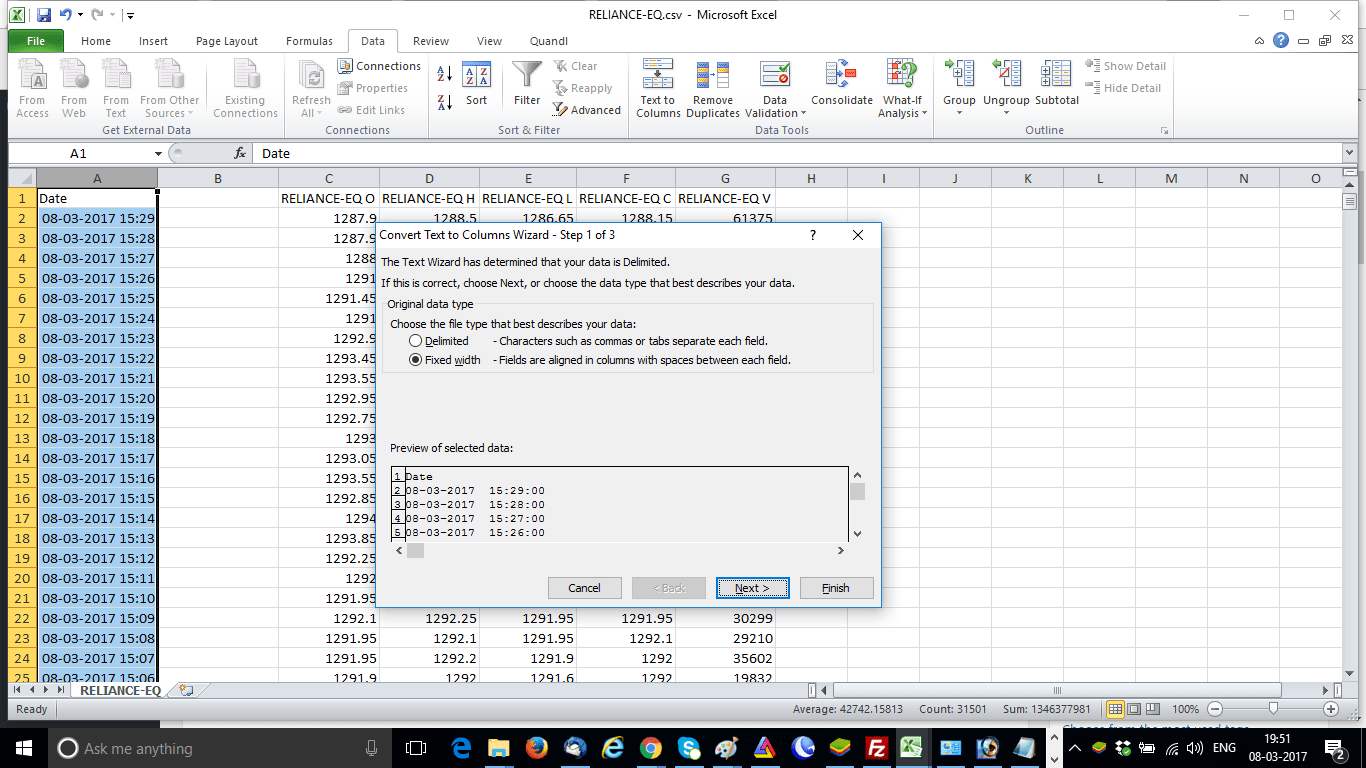Switch to the Quandl tab

(x=548, y=41)
